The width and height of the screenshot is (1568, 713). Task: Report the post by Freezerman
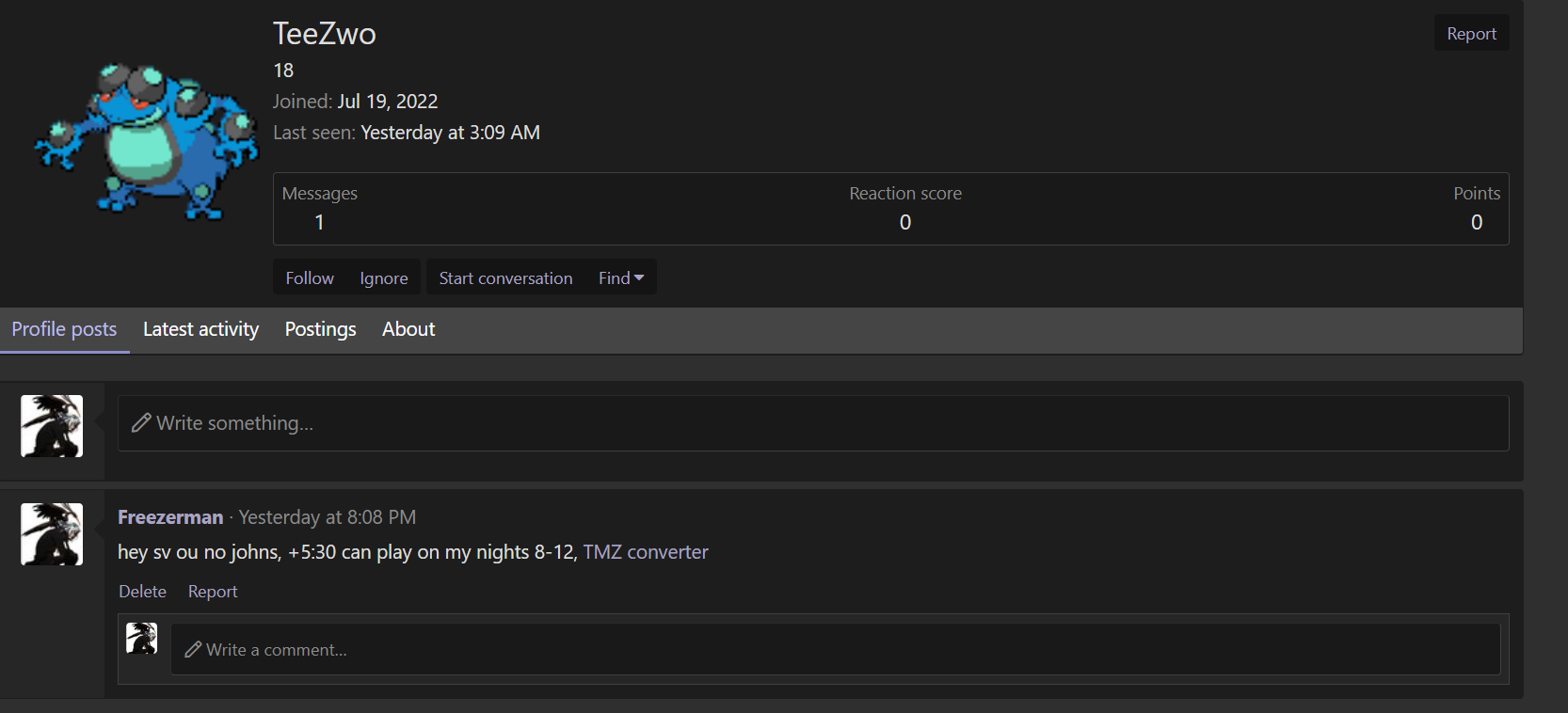pyautogui.click(x=213, y=592)
